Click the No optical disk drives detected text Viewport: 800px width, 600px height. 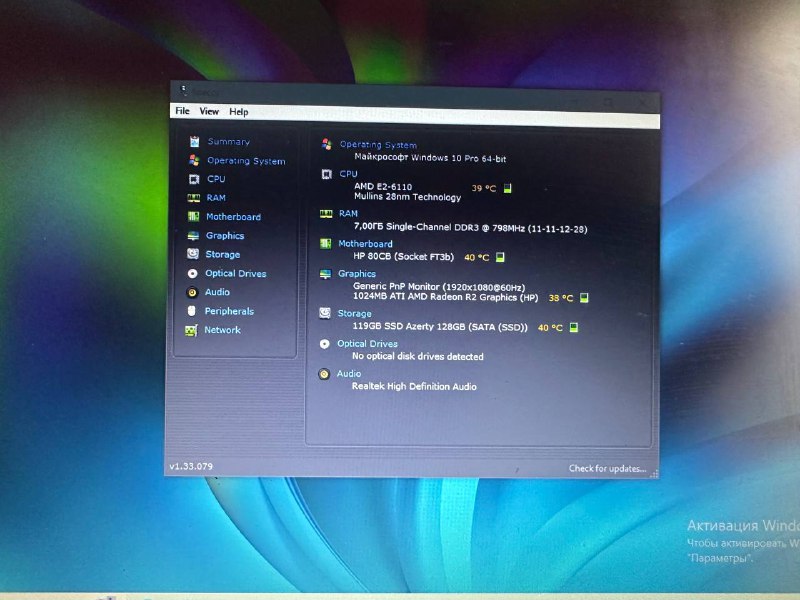coord(418,357)
